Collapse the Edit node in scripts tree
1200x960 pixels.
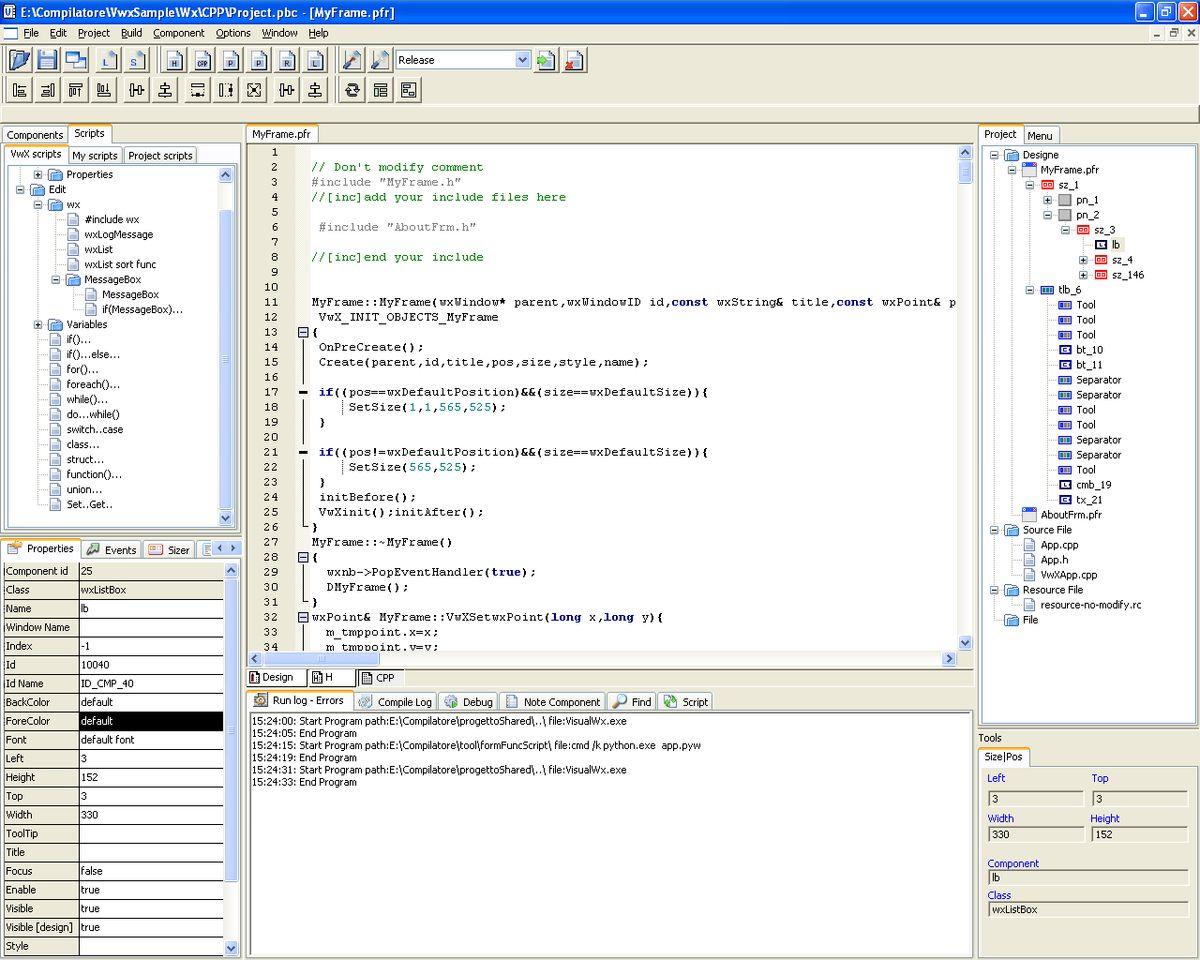click(x=20, y=190)
